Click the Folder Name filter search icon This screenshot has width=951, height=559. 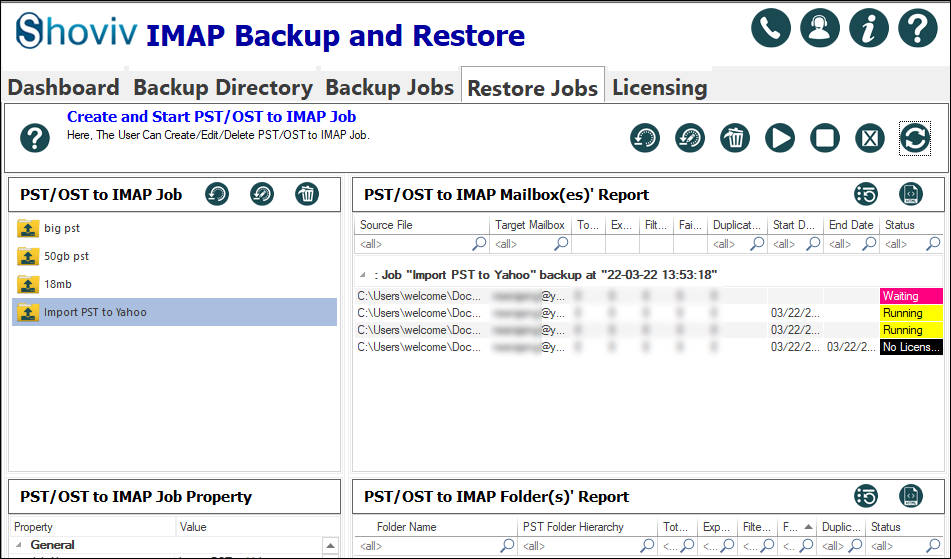coord(507,546)
